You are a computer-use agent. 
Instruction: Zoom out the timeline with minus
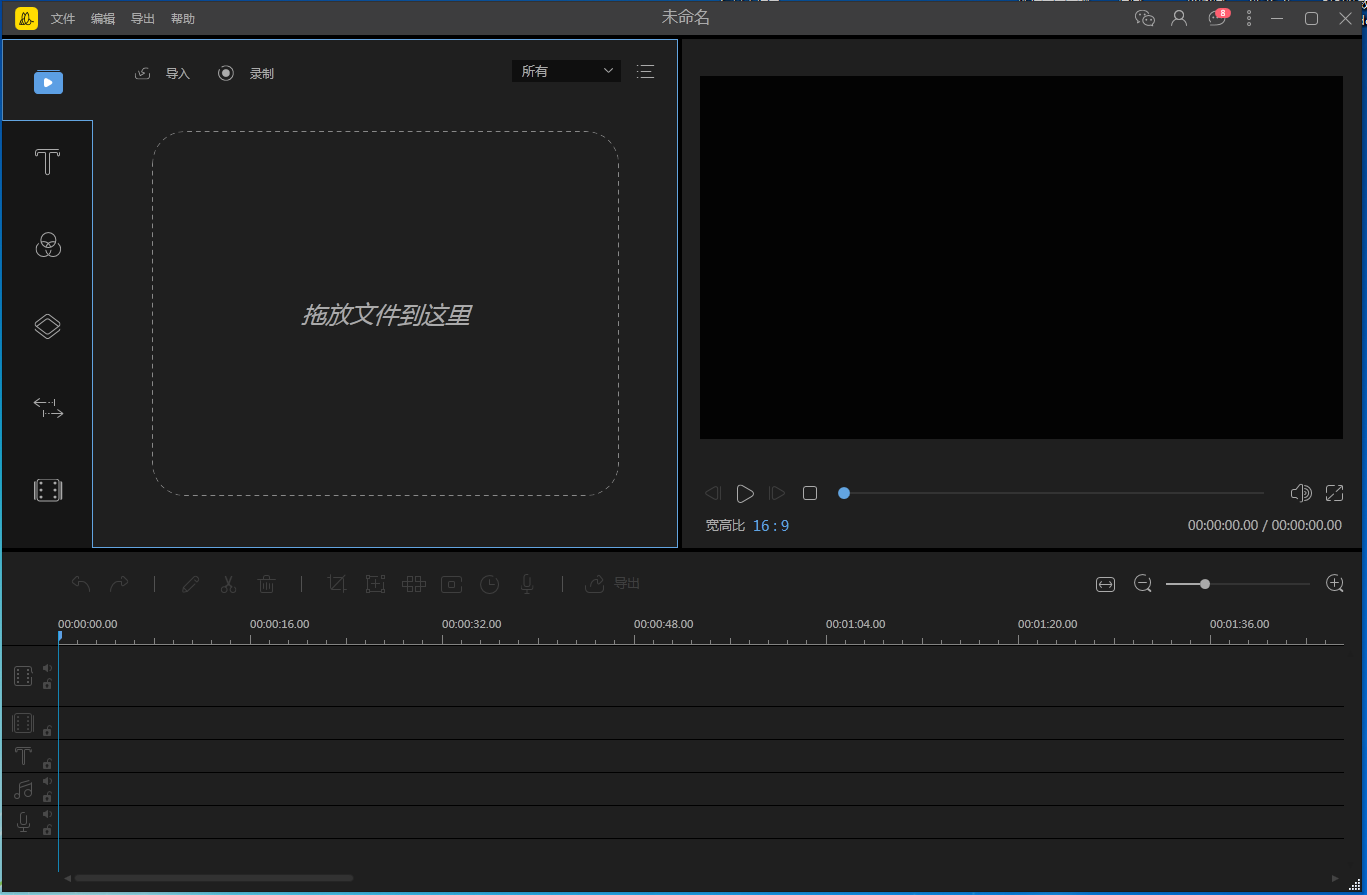click(1143, 584)
